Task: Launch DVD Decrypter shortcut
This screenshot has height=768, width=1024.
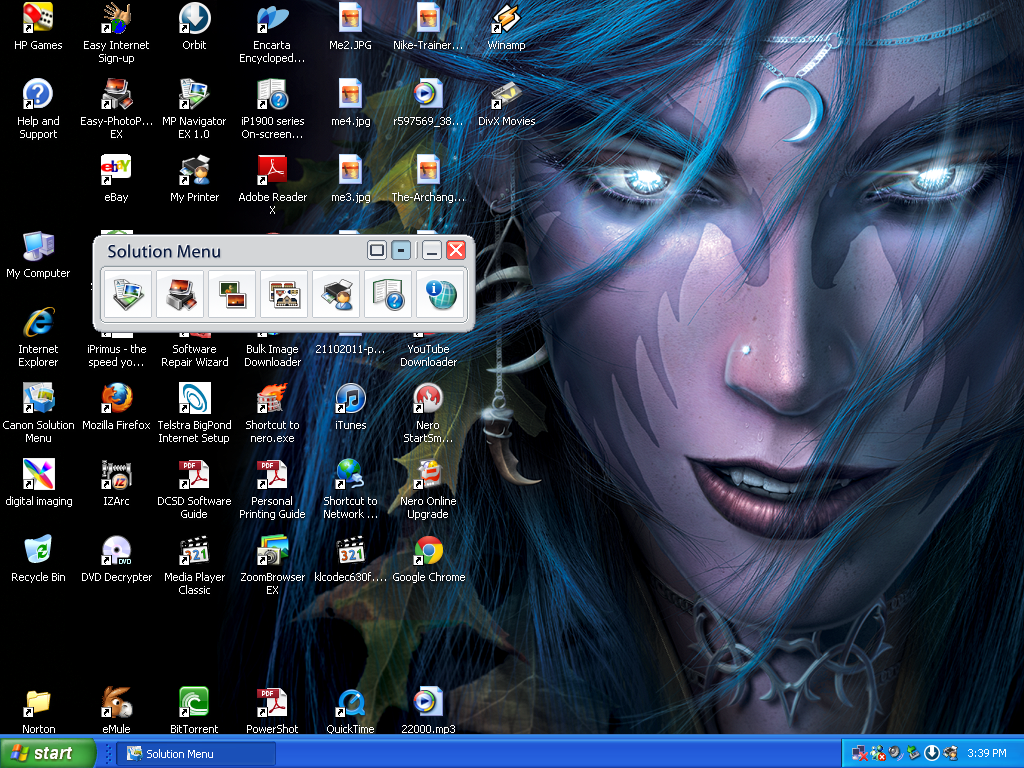Action: [116, 558]
